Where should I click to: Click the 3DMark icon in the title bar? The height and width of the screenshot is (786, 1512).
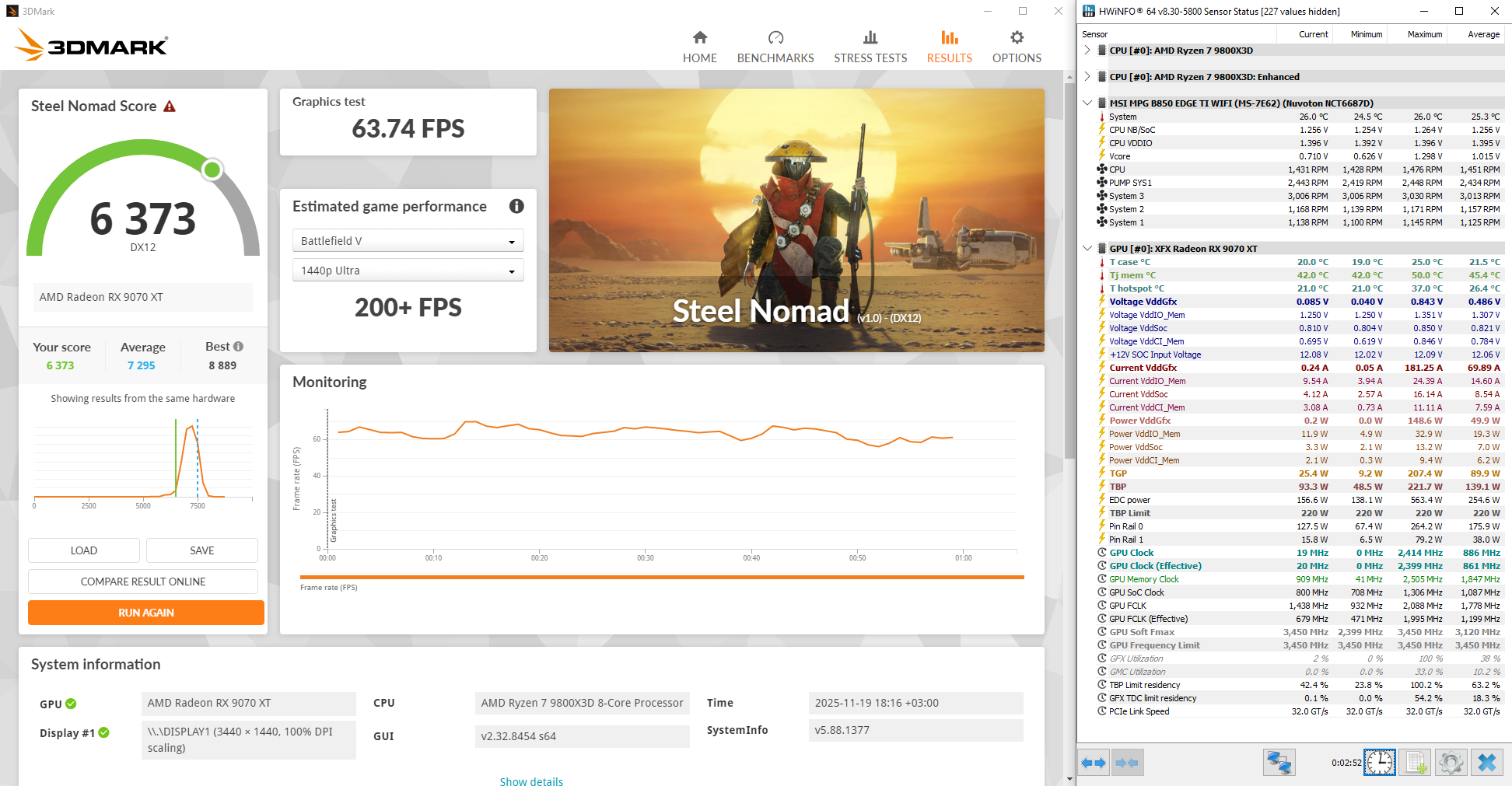coord(12,11)
